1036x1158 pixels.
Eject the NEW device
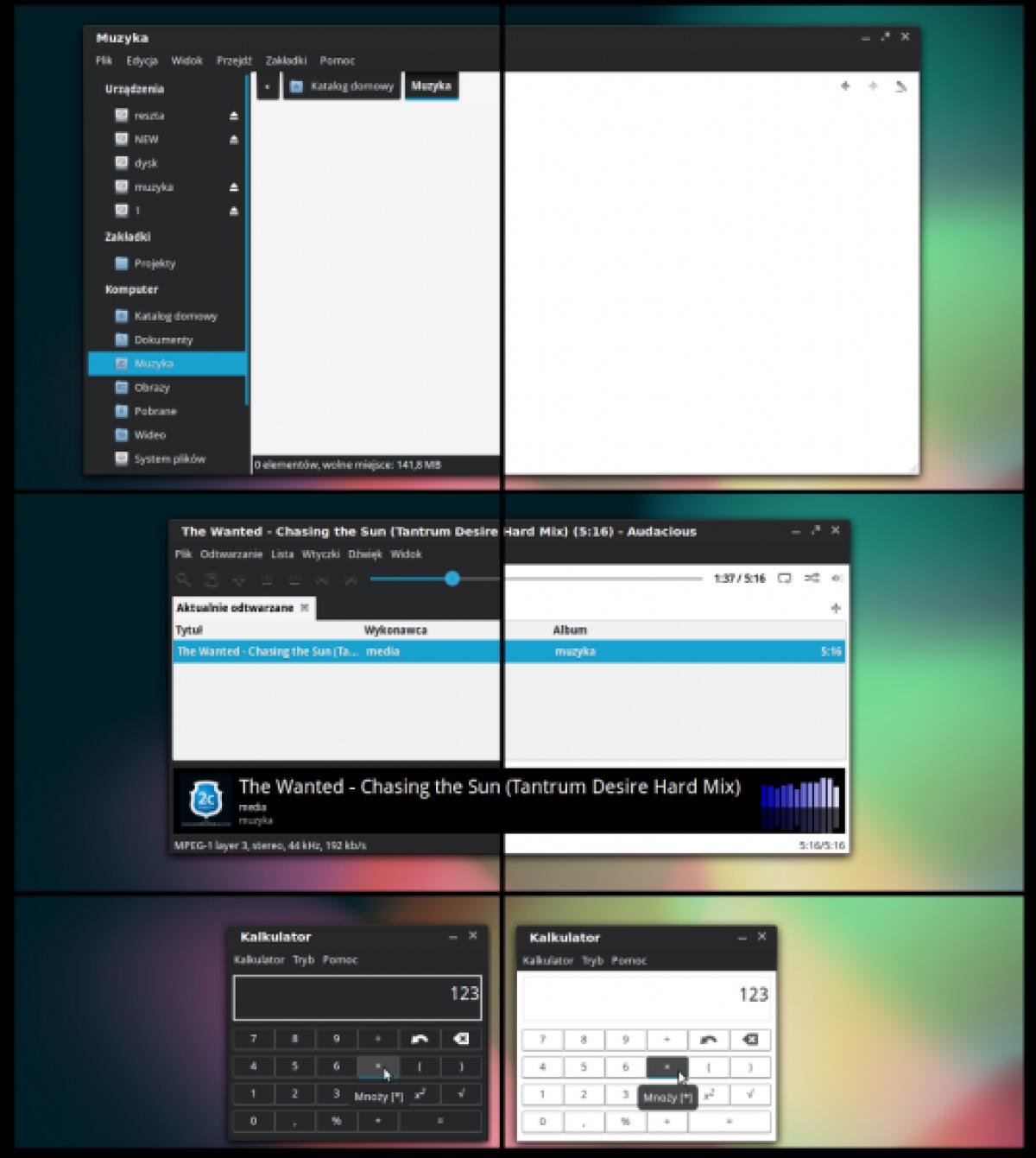coord(233,139)
